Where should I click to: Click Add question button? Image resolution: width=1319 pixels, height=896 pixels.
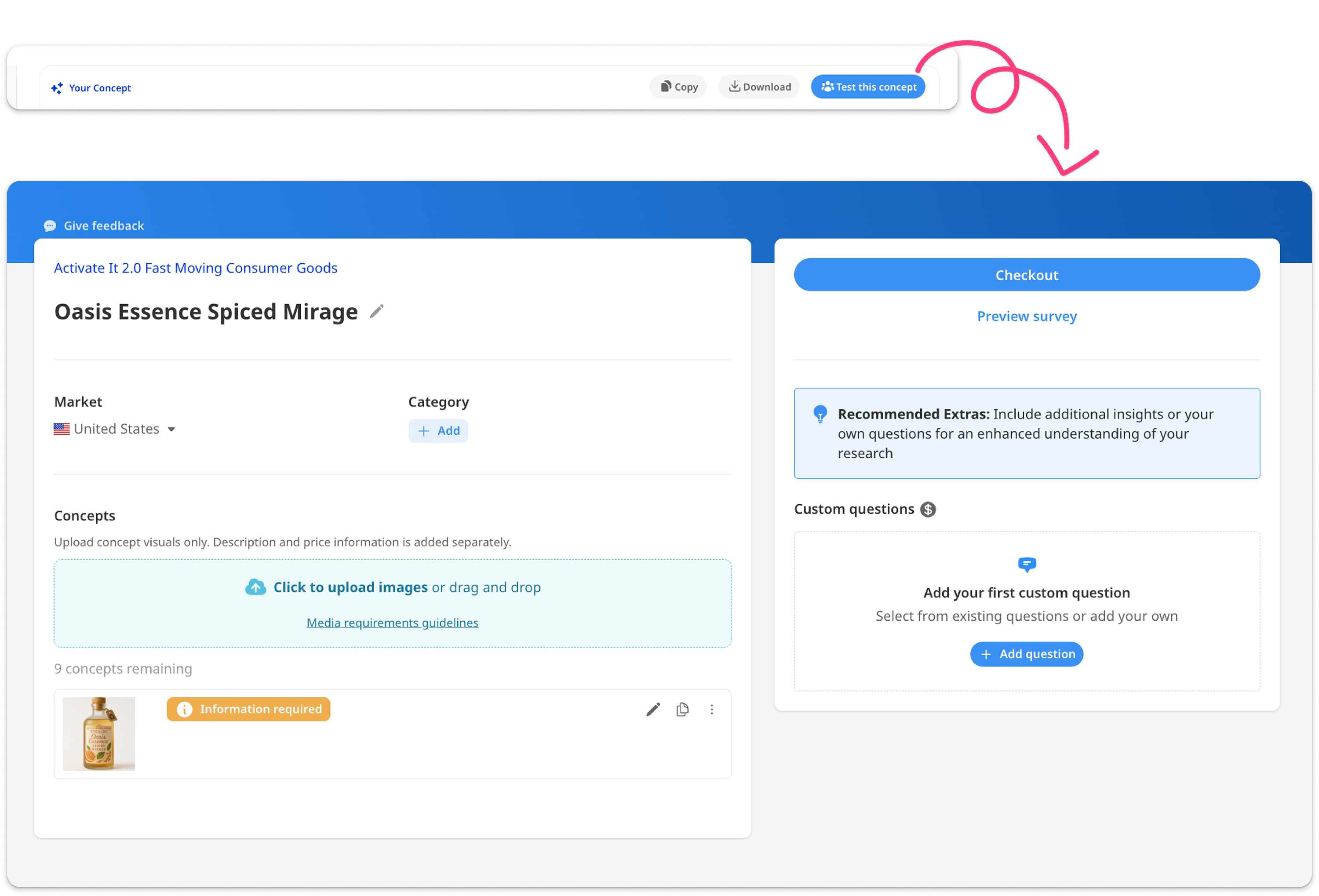pos(1027,654)
